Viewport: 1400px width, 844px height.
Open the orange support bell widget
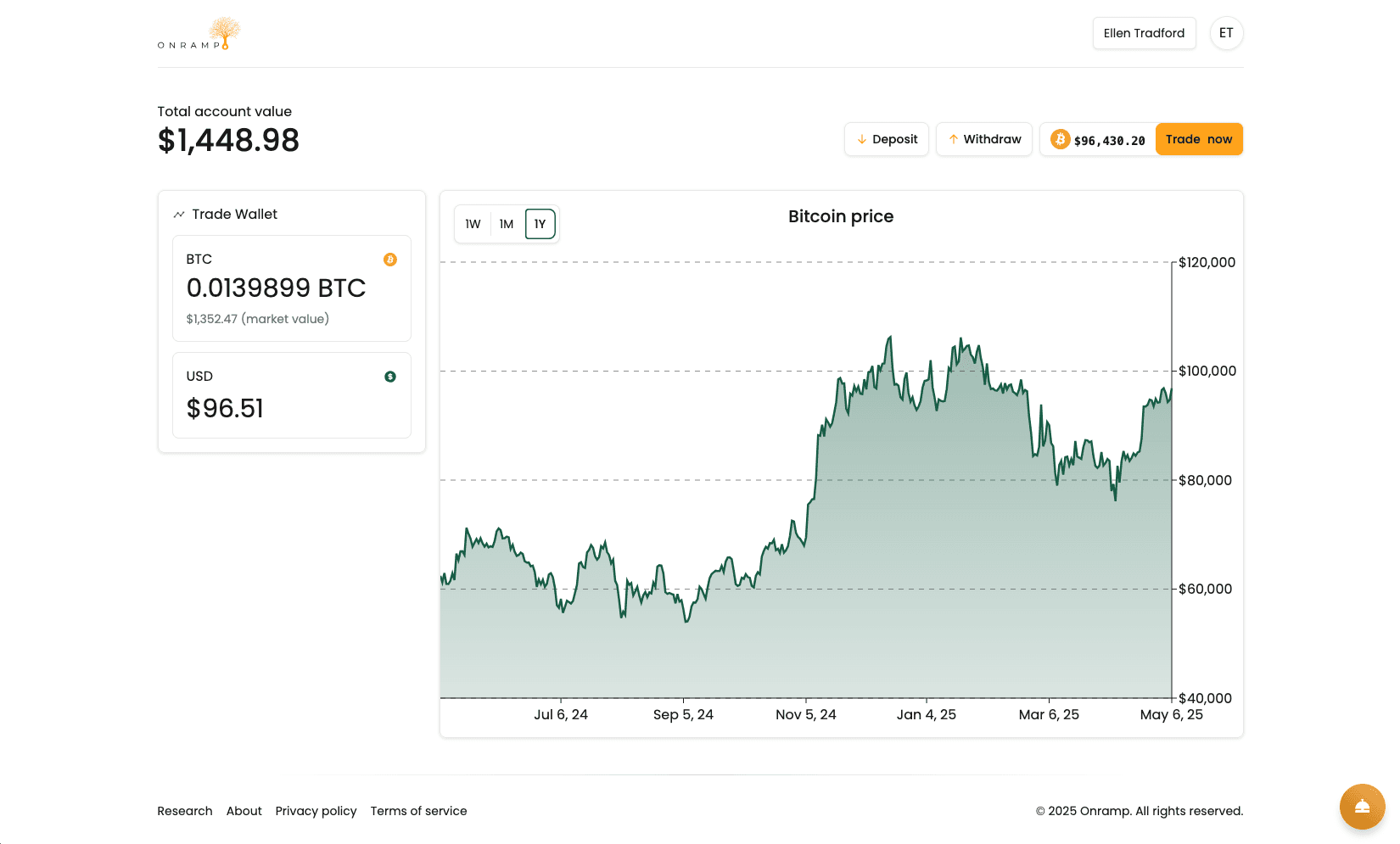(1362, 806)
